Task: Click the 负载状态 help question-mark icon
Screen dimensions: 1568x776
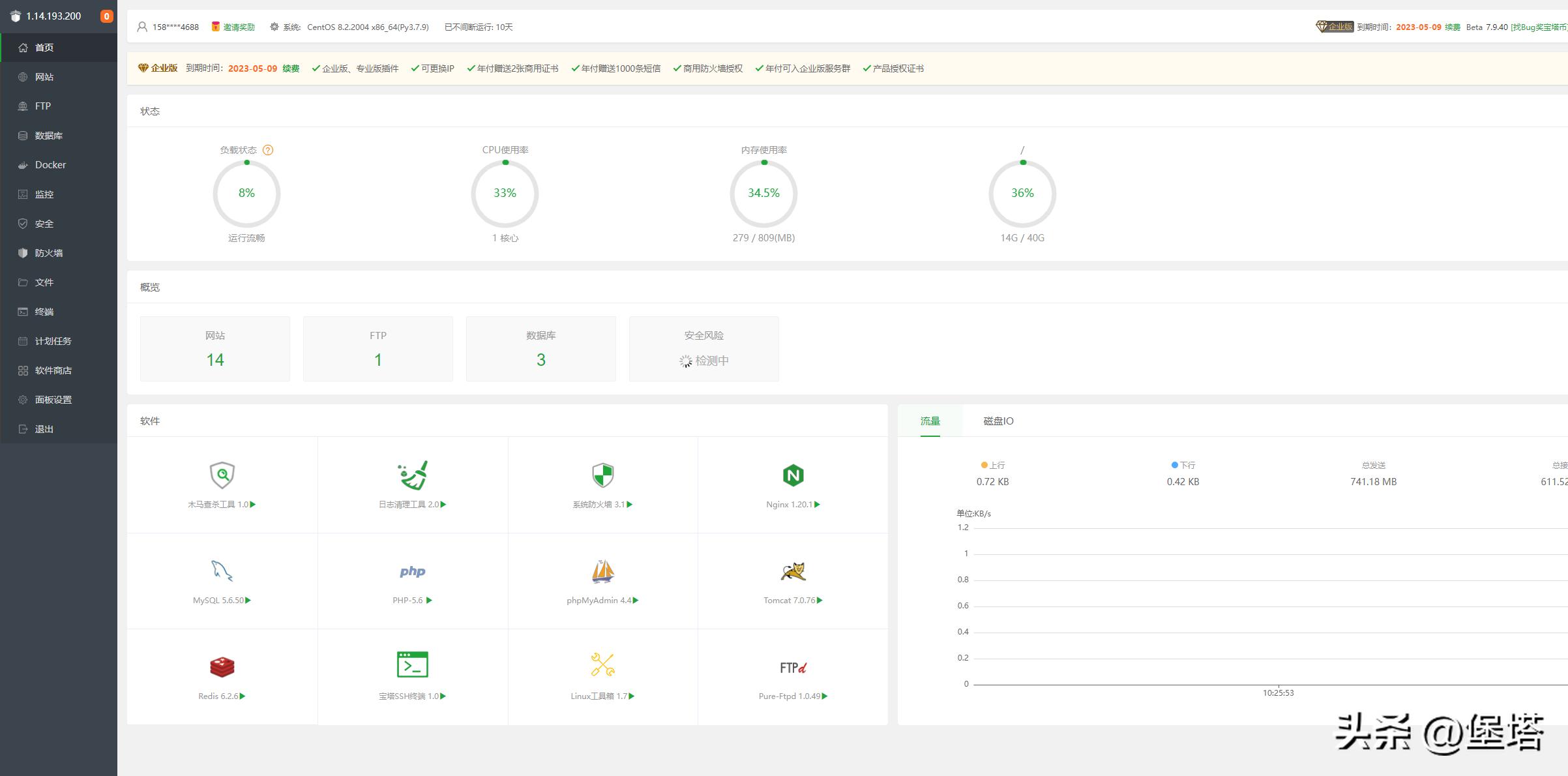Action: (x=268, y=150)
